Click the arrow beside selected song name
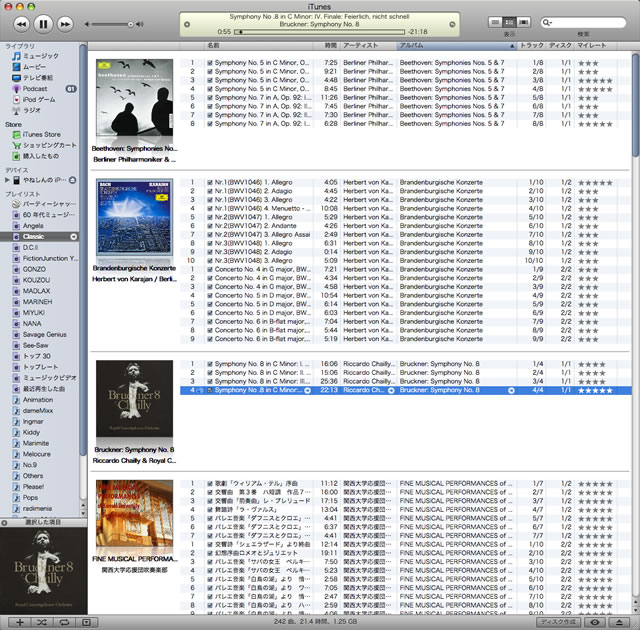 pos(307,390)
